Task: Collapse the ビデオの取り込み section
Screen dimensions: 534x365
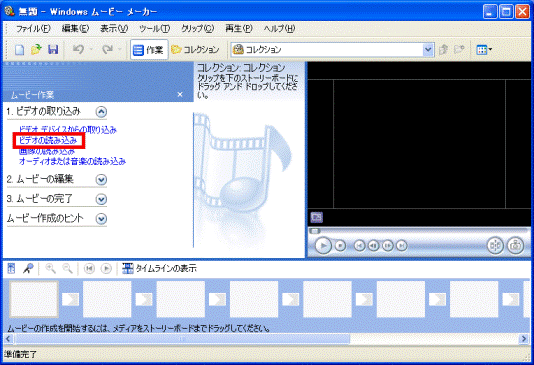Action: tap(101, 112)
